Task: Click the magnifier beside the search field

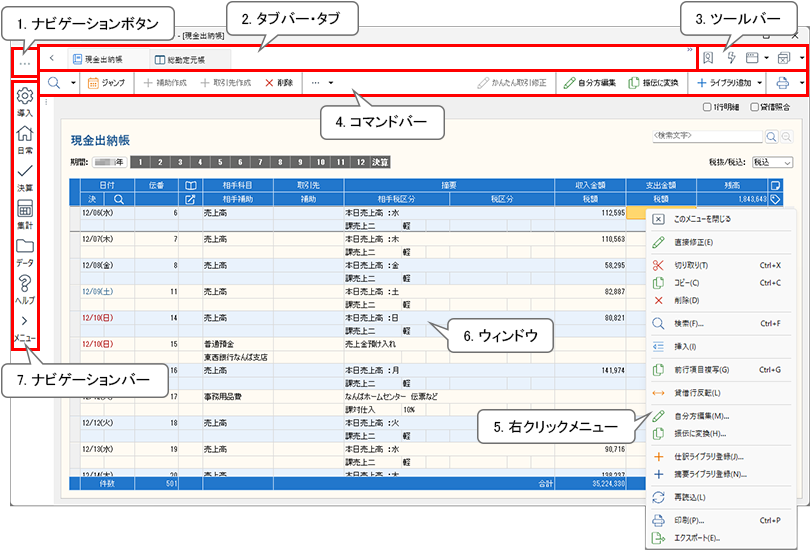Action: pos(771,136)
